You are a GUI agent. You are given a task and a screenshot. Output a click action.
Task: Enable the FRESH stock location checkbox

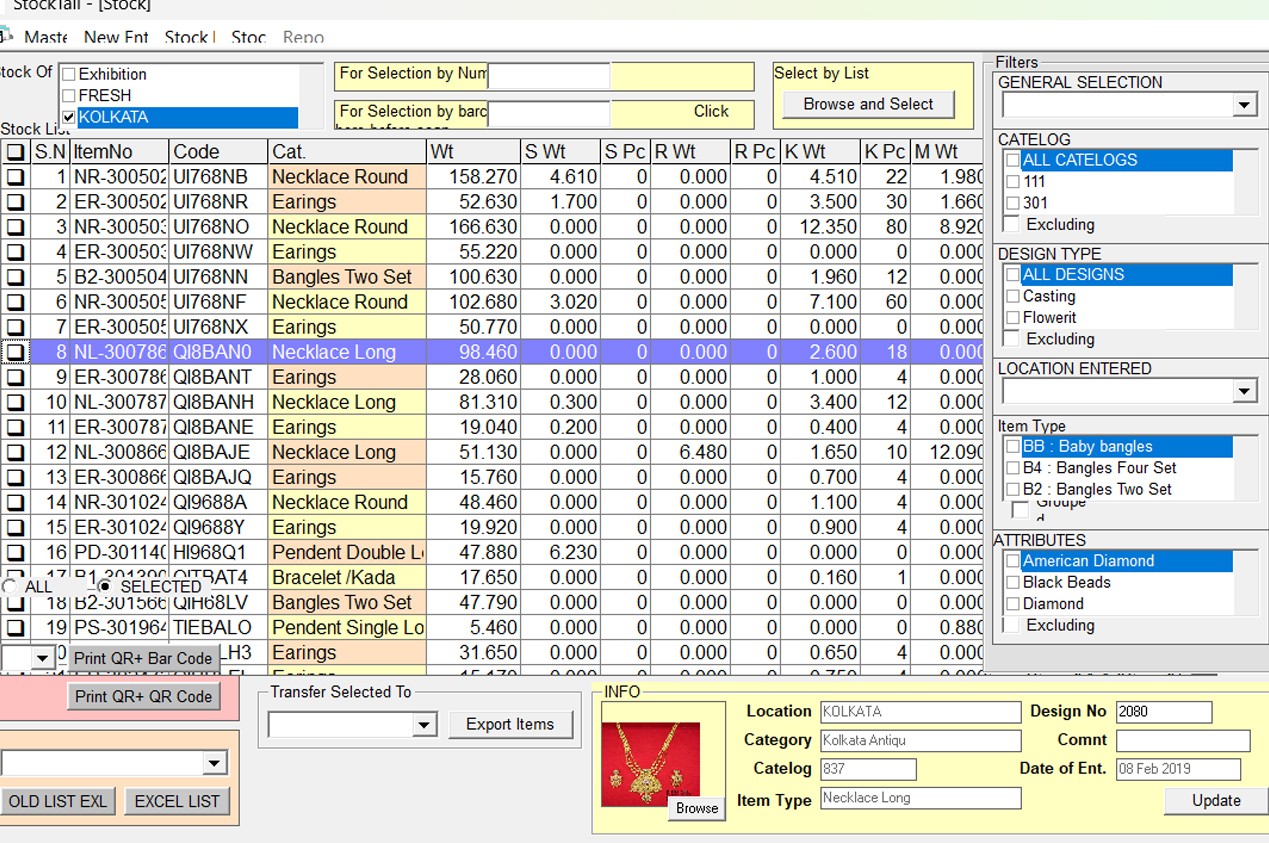[x=69, y=96]
